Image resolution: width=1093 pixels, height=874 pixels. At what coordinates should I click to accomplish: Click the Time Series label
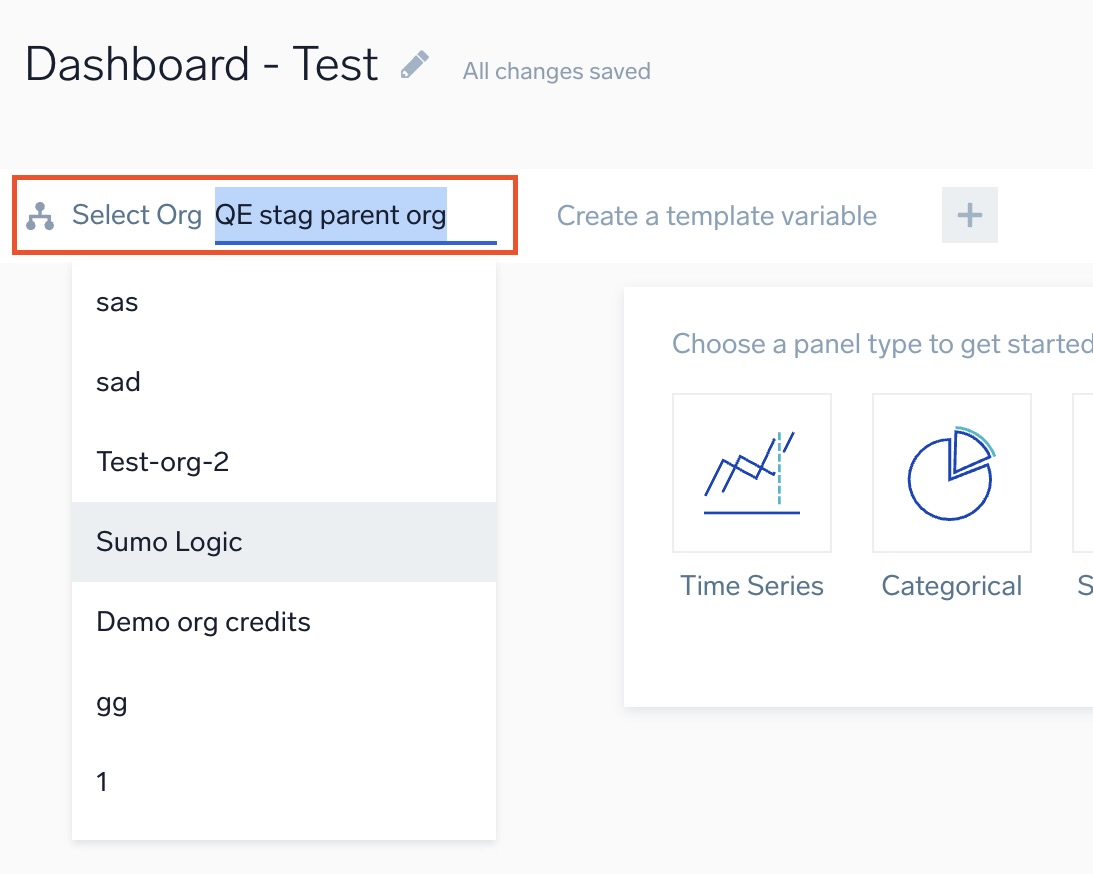coord(751,585)
